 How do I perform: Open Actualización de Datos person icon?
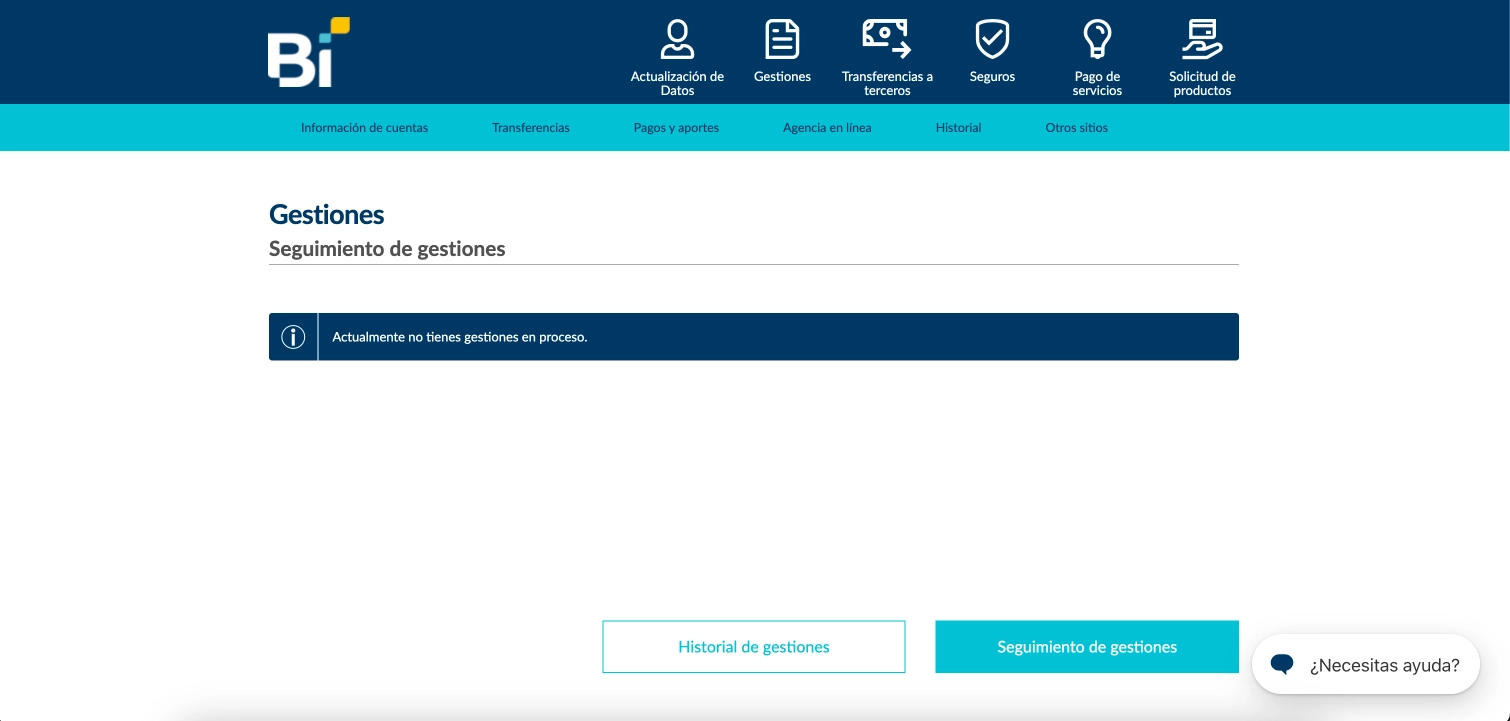click(677, 40)
